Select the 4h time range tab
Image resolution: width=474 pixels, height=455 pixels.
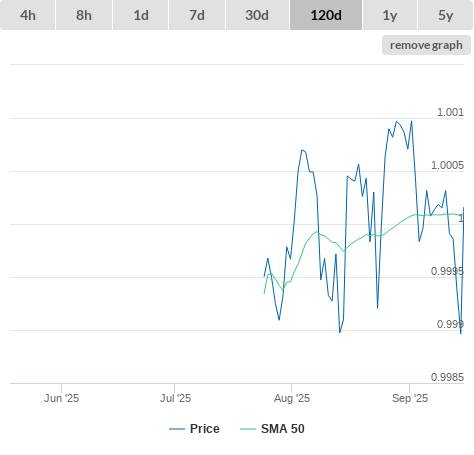[28, 15]
